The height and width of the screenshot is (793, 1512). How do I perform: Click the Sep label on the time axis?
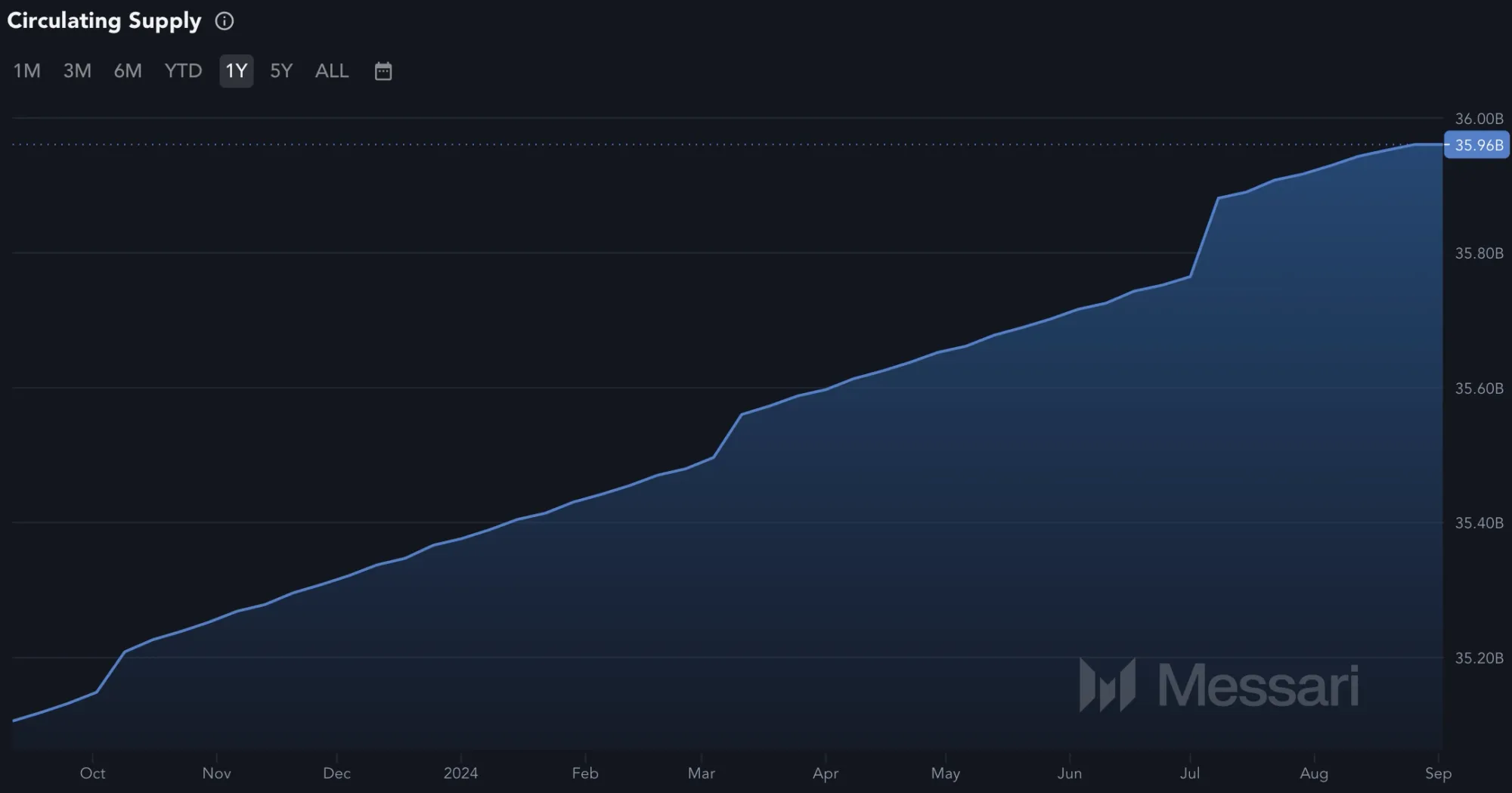point(1438,773)
